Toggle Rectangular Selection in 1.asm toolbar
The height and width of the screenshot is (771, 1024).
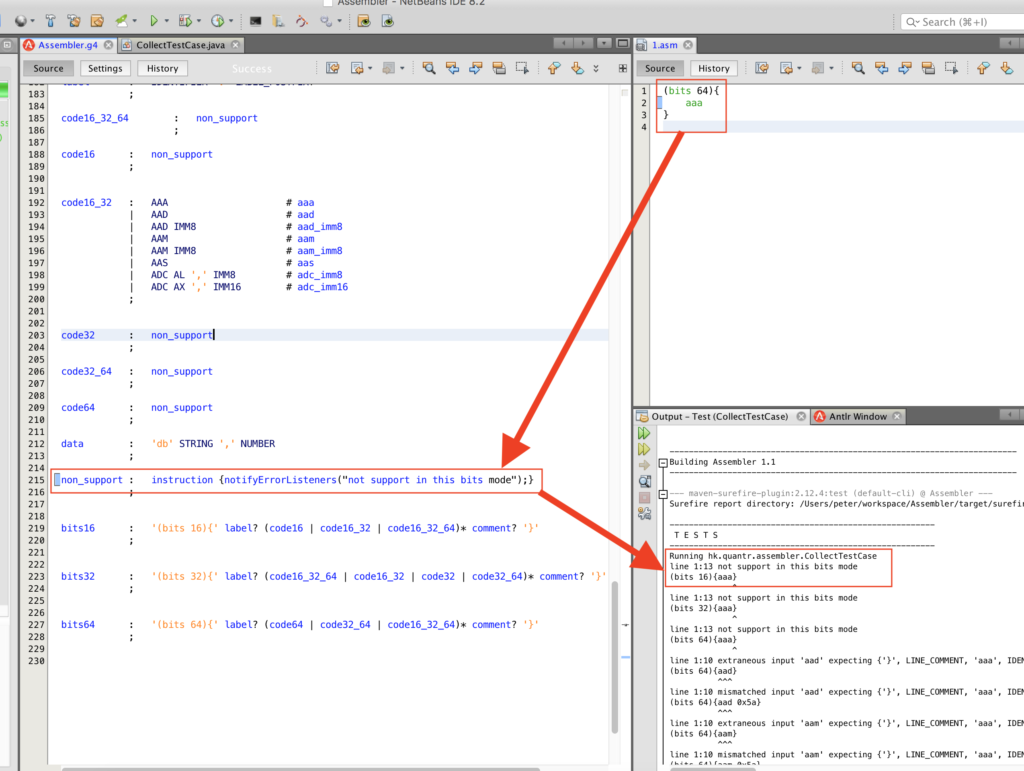952,68
